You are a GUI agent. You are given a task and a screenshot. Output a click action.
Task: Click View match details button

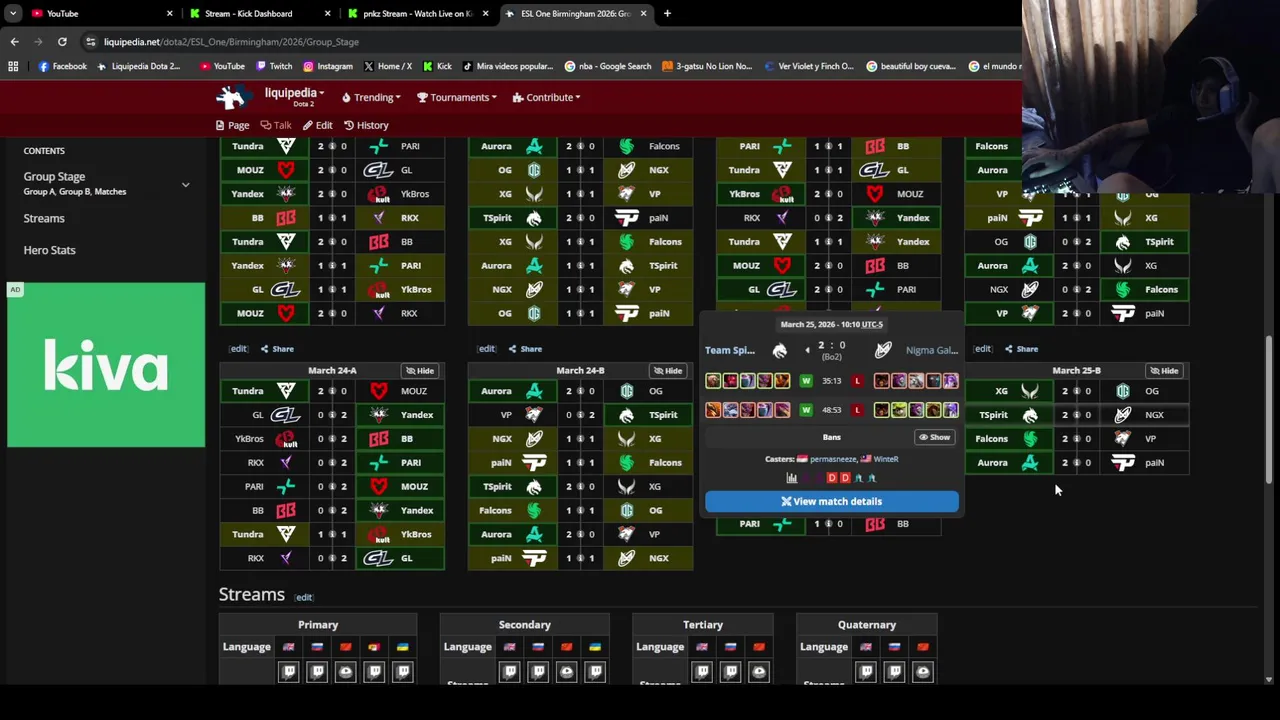point(832,502)
